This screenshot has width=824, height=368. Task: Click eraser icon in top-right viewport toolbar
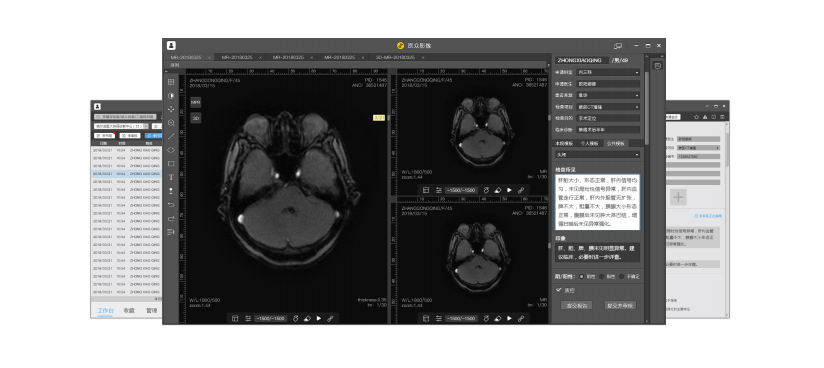coord(498,190)
